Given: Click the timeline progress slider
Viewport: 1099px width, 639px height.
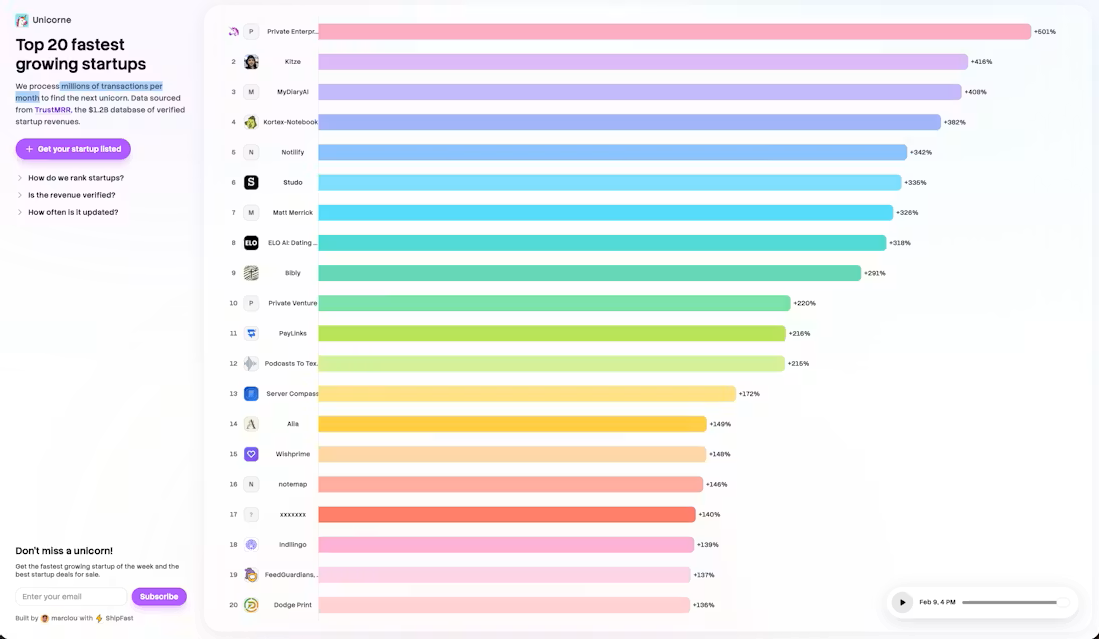Looking at the screenshot, I should click(1016, 603).
